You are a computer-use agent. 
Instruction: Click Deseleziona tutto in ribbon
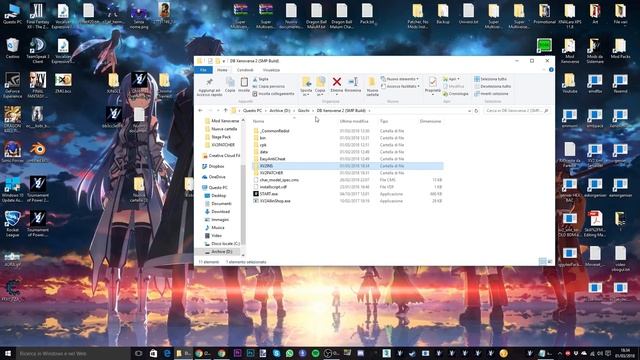click(492, 87)
